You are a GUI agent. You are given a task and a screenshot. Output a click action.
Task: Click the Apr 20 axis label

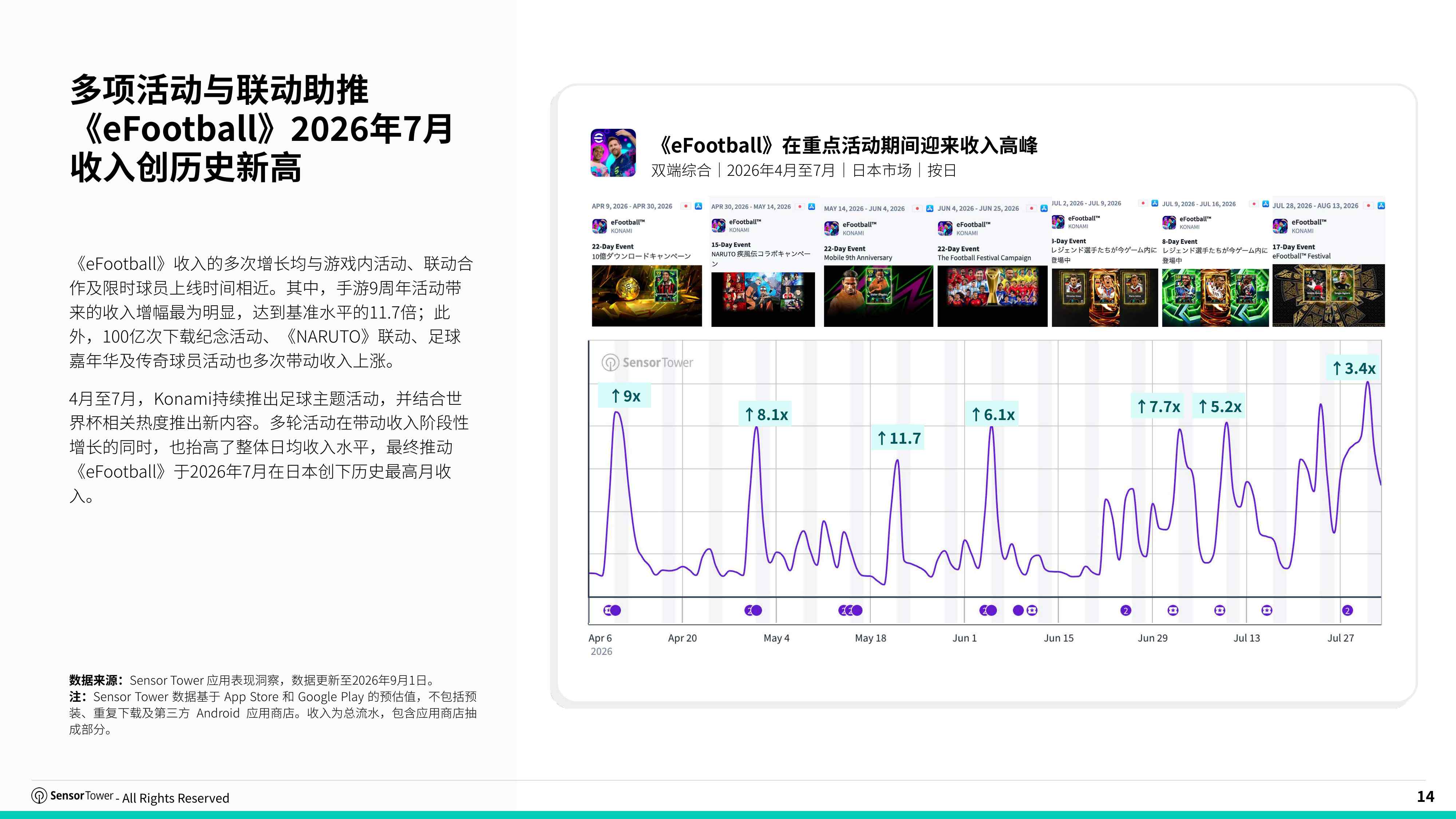coord(682,638)
